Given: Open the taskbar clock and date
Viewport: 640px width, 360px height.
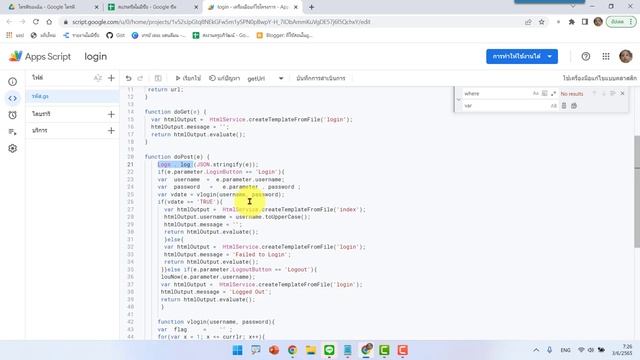Looking at the screenshot, I should point(622,350).
